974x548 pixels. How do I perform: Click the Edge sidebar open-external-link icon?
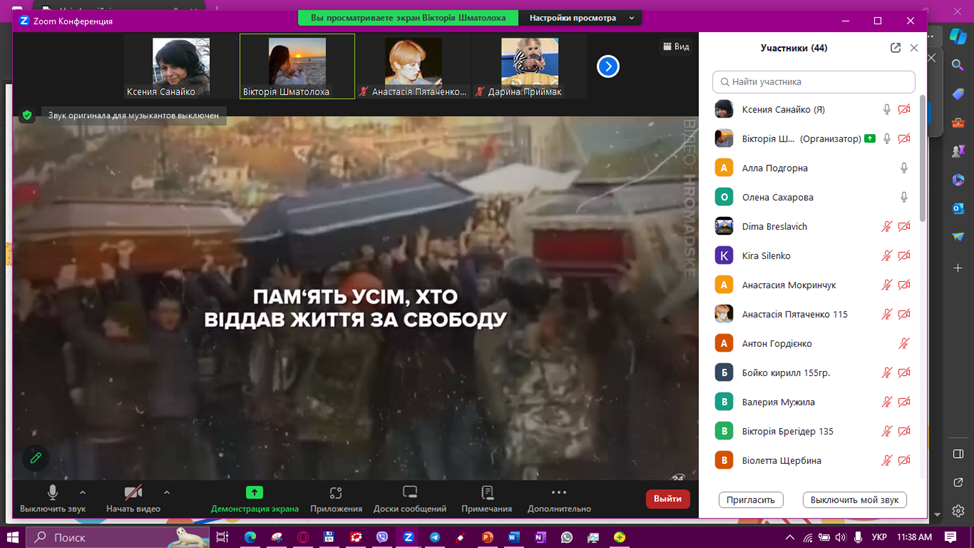point(958,482)
